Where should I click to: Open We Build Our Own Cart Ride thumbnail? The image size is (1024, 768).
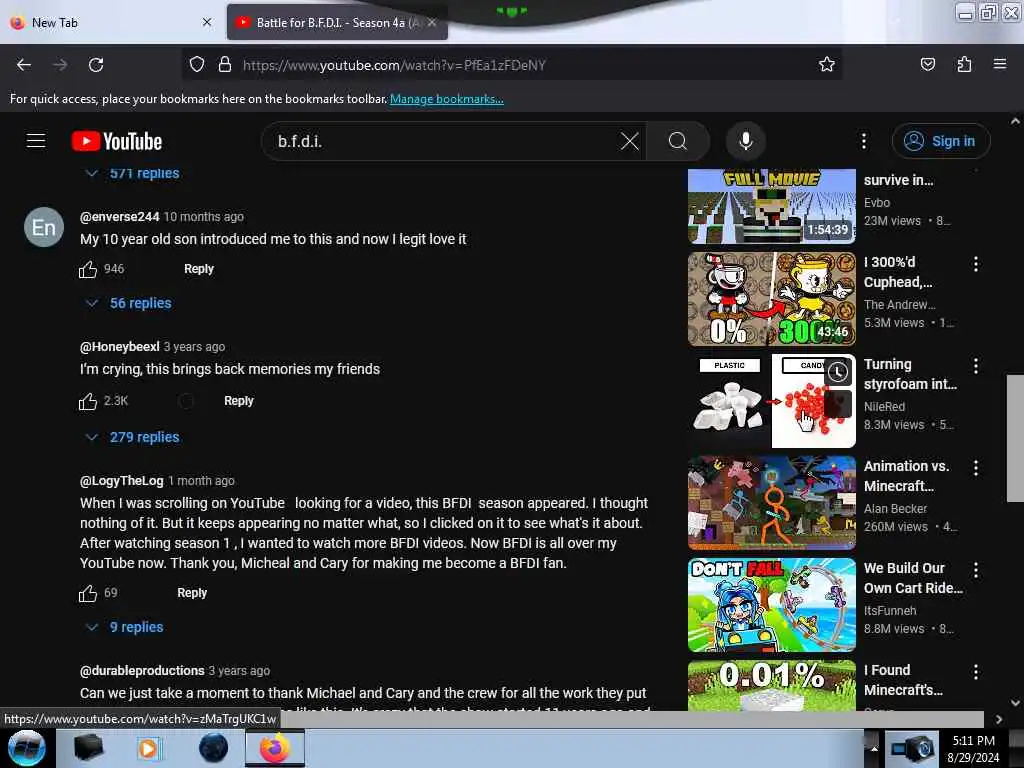point(772,605)
